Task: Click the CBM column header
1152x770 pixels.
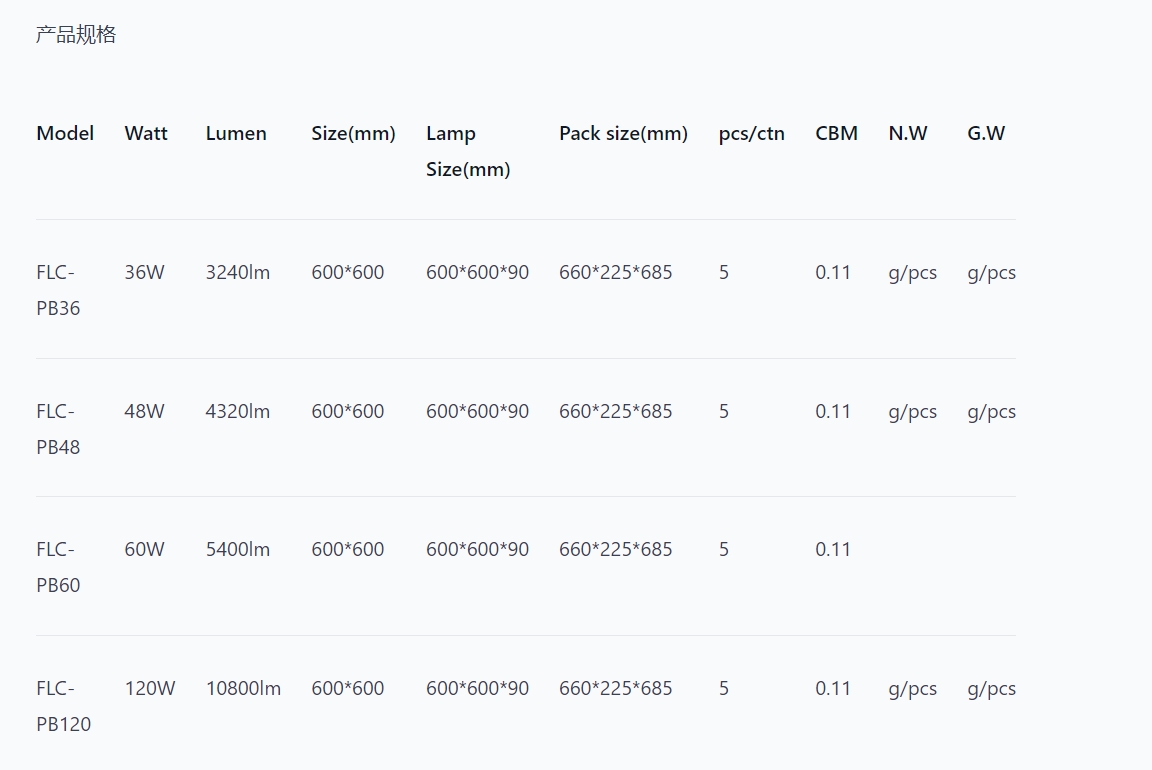Action: pyautogui.click(x=836, y=134)
